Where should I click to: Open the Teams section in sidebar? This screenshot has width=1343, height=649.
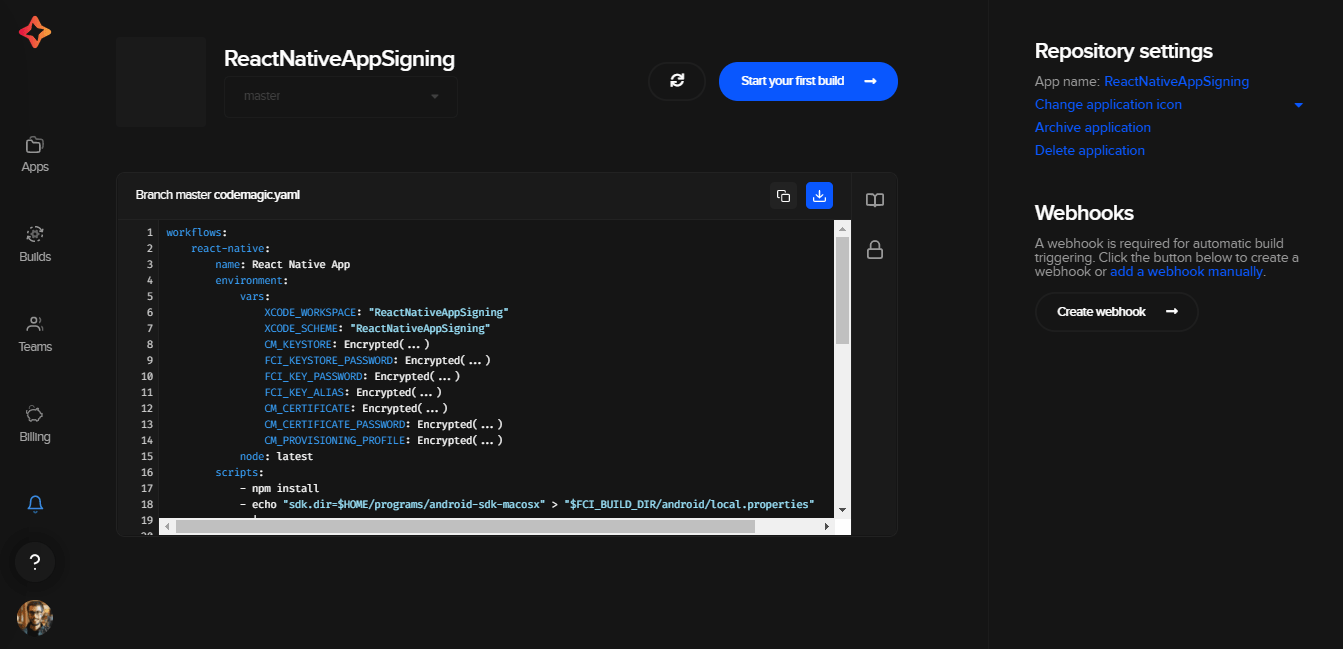[35, 335]
